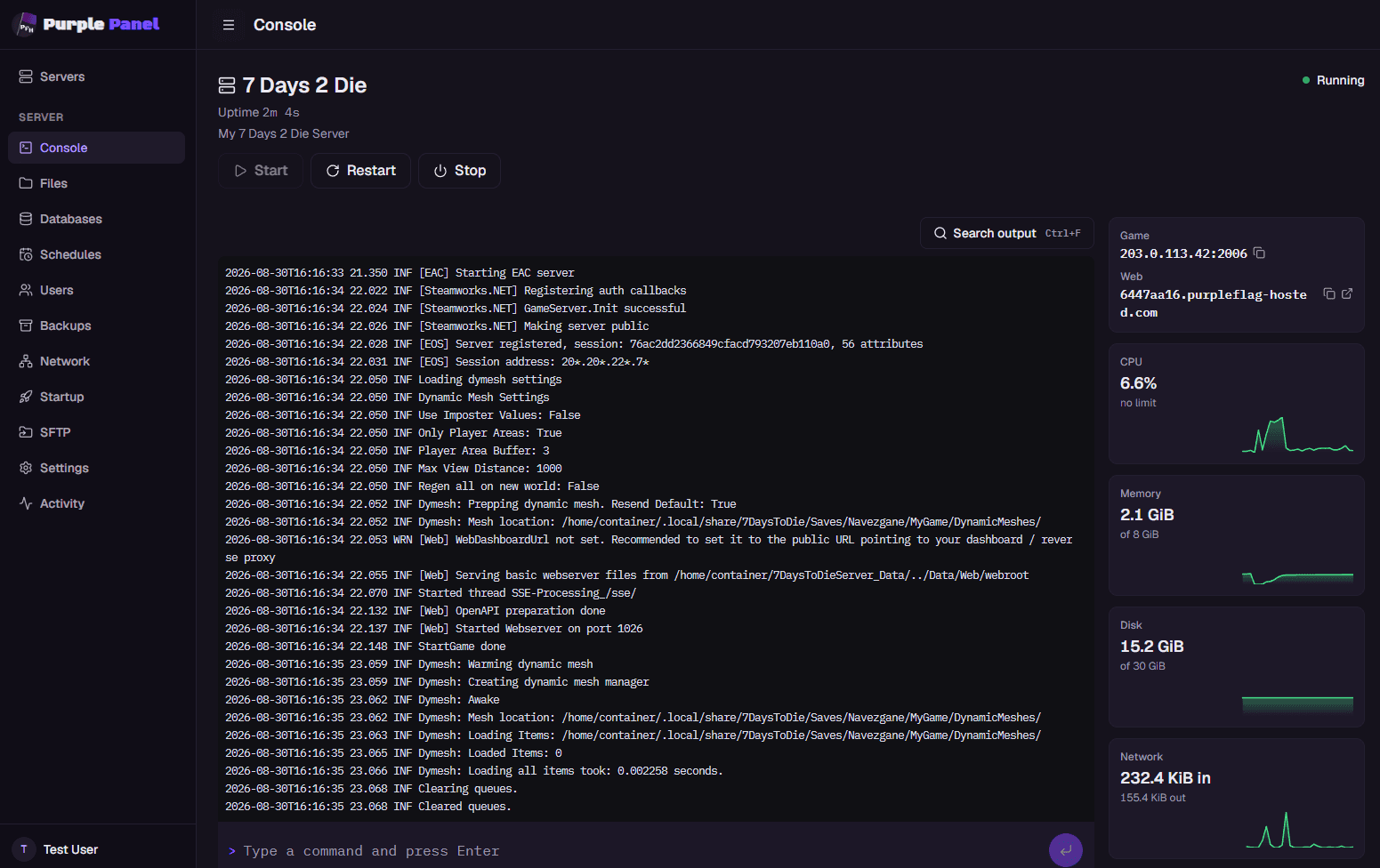Click 'My 7 Days 2 Die Server' description
The image size is (1380, 868).
pos(284,133)
